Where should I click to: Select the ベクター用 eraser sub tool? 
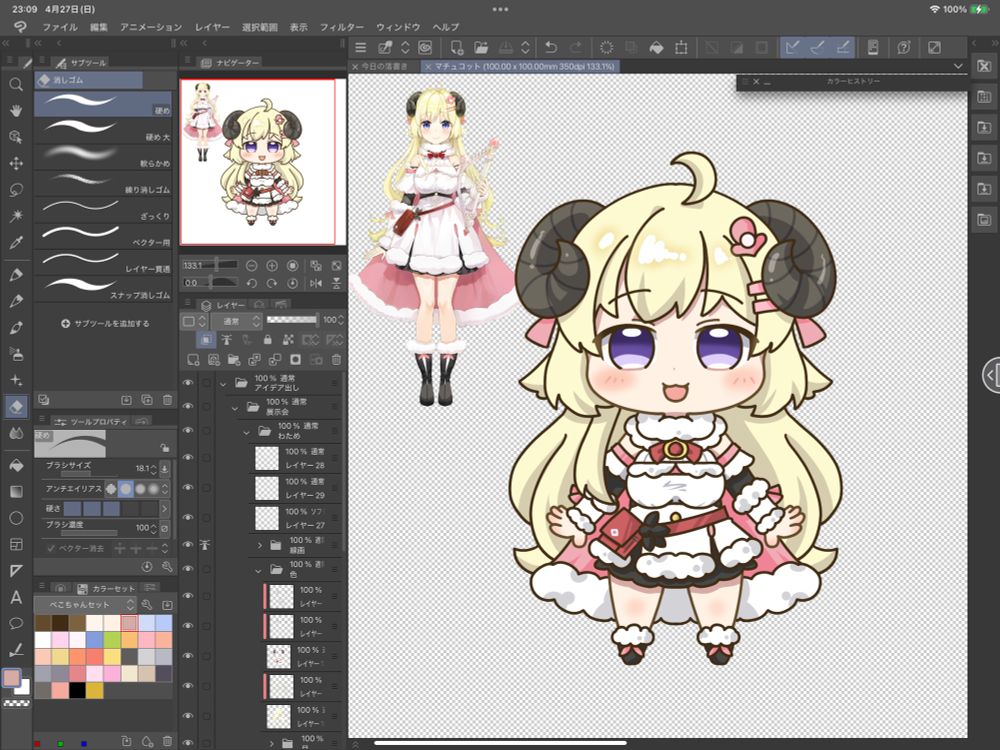[103, 235]
